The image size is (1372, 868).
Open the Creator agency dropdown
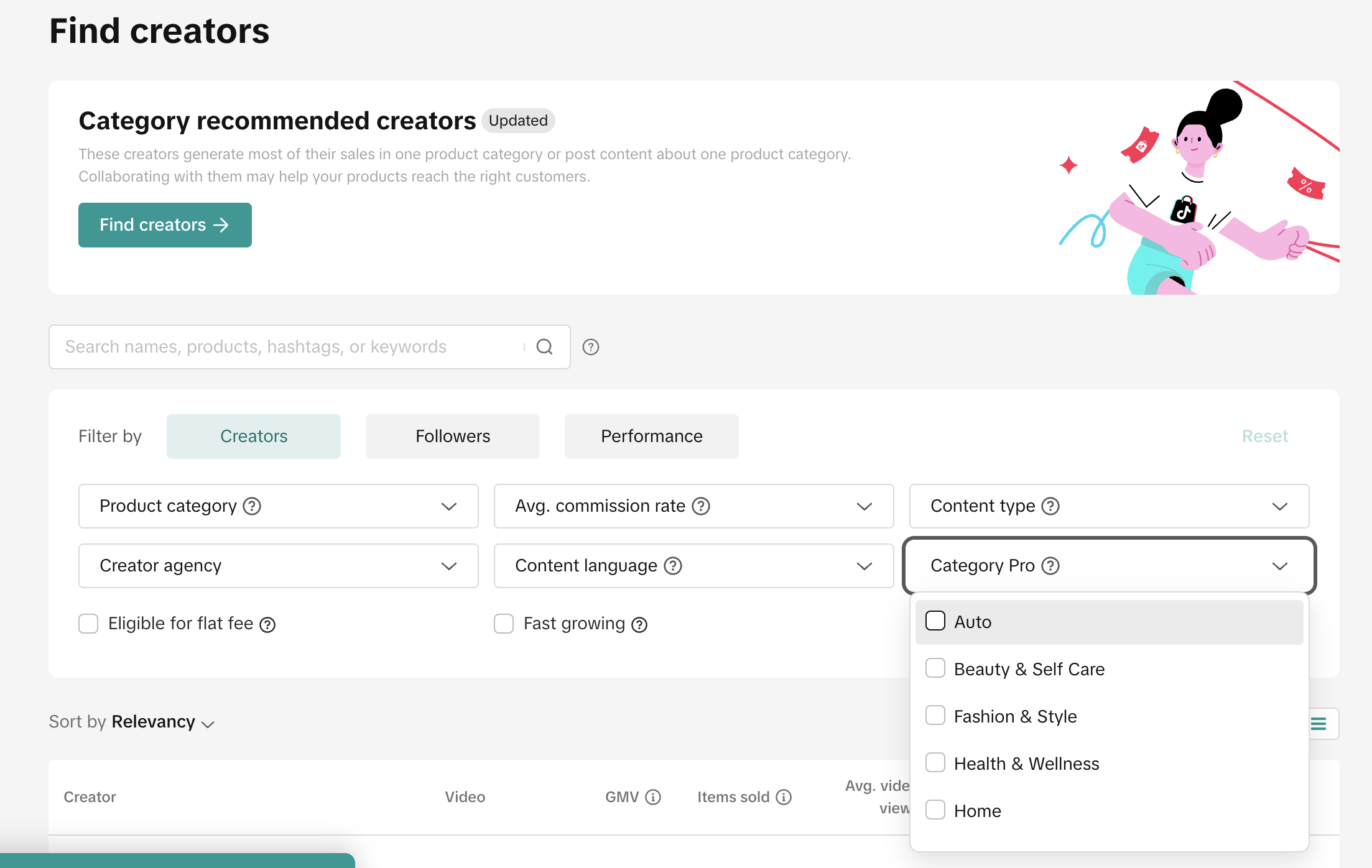point(278,566)
